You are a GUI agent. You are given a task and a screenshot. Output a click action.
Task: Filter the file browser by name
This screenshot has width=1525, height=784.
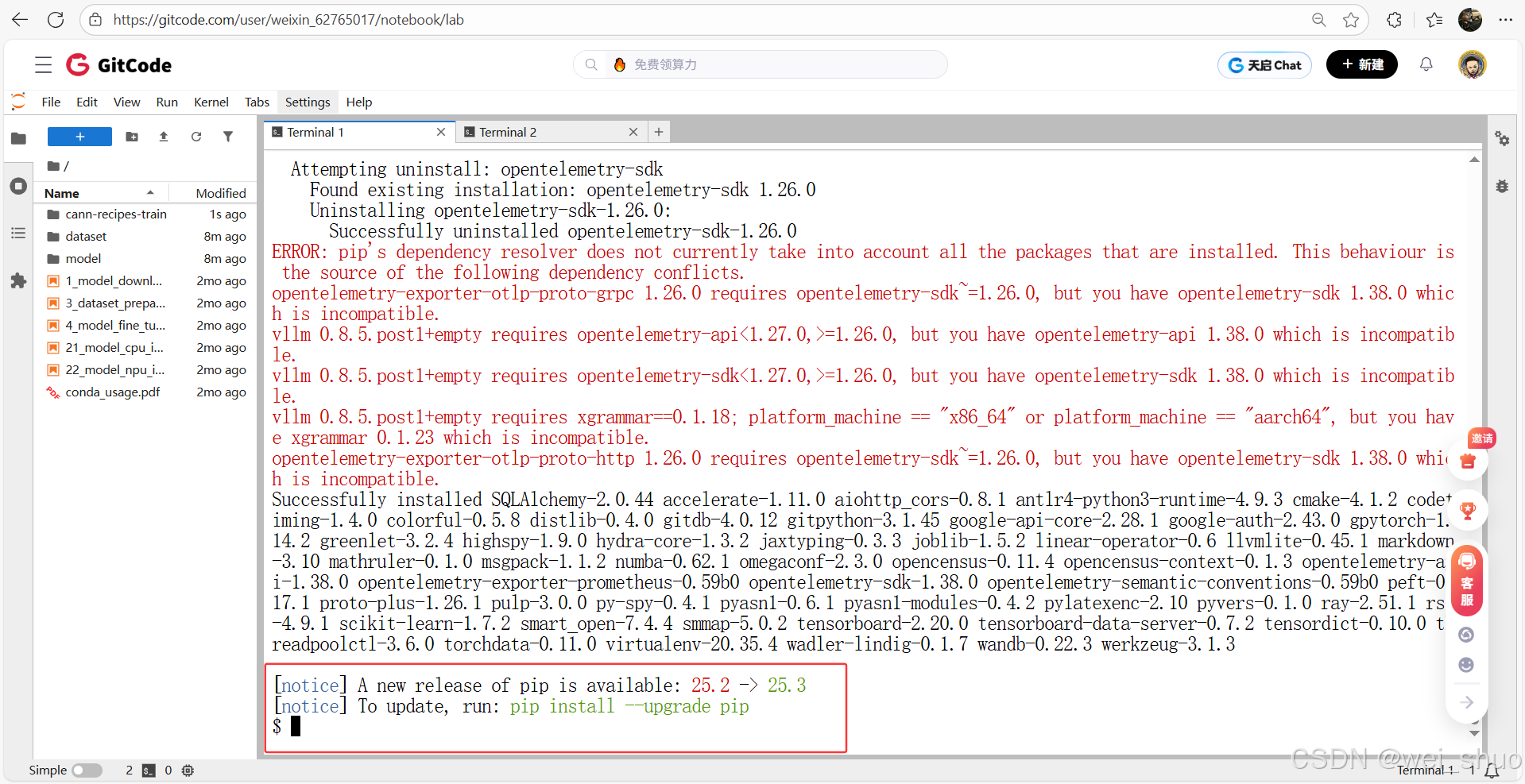pos(228,137)
